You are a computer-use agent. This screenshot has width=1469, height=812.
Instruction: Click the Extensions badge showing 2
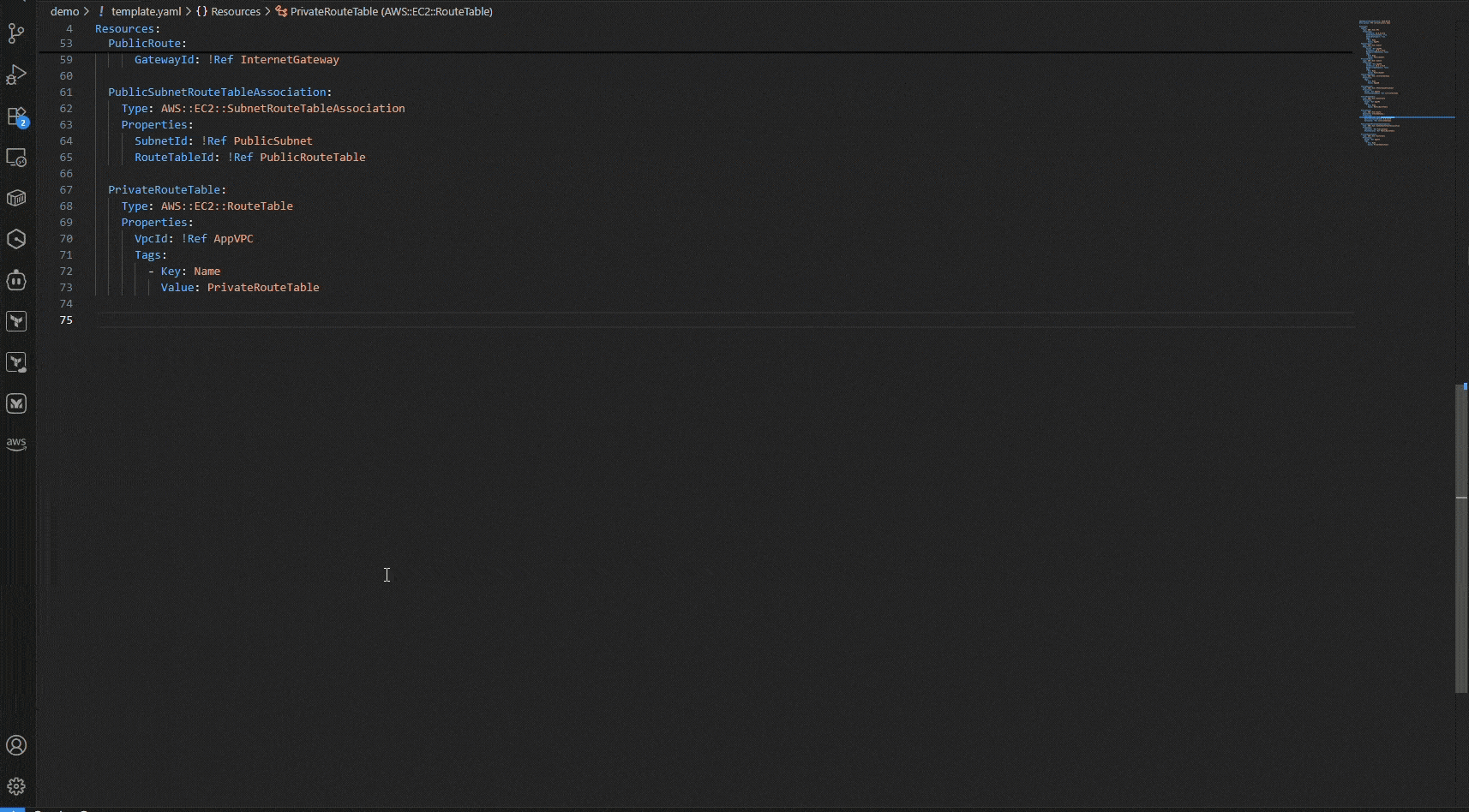(x=23, y=122)
